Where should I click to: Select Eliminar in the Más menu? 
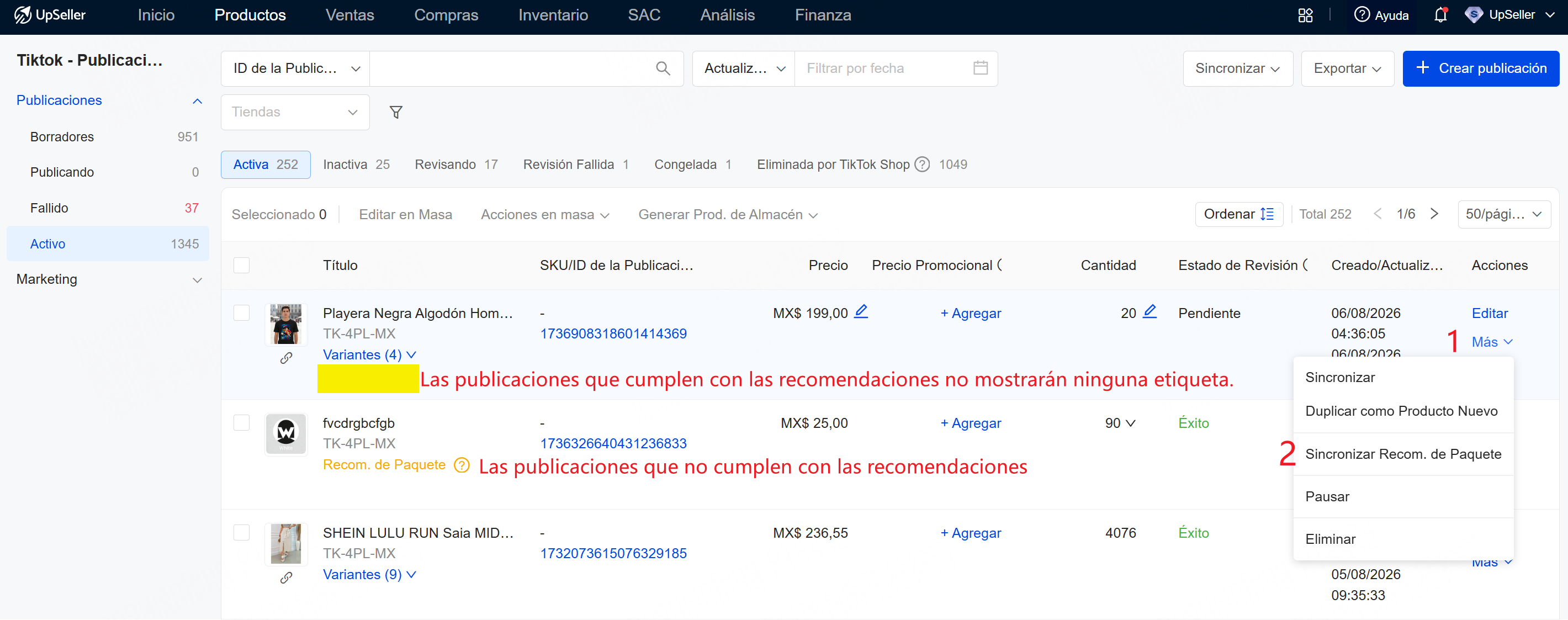pos(1330,539)
